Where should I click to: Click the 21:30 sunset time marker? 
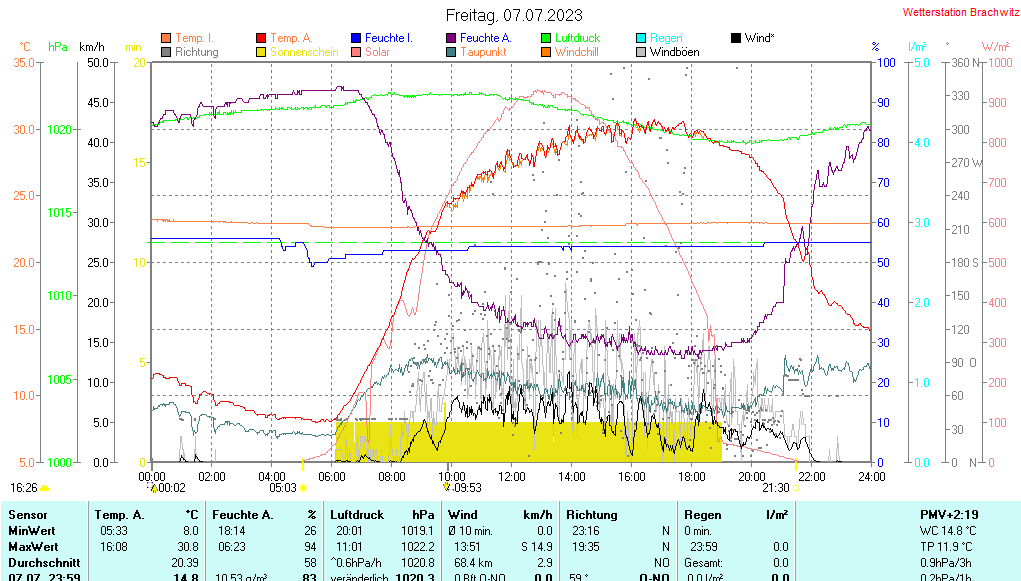pos(776,488)
